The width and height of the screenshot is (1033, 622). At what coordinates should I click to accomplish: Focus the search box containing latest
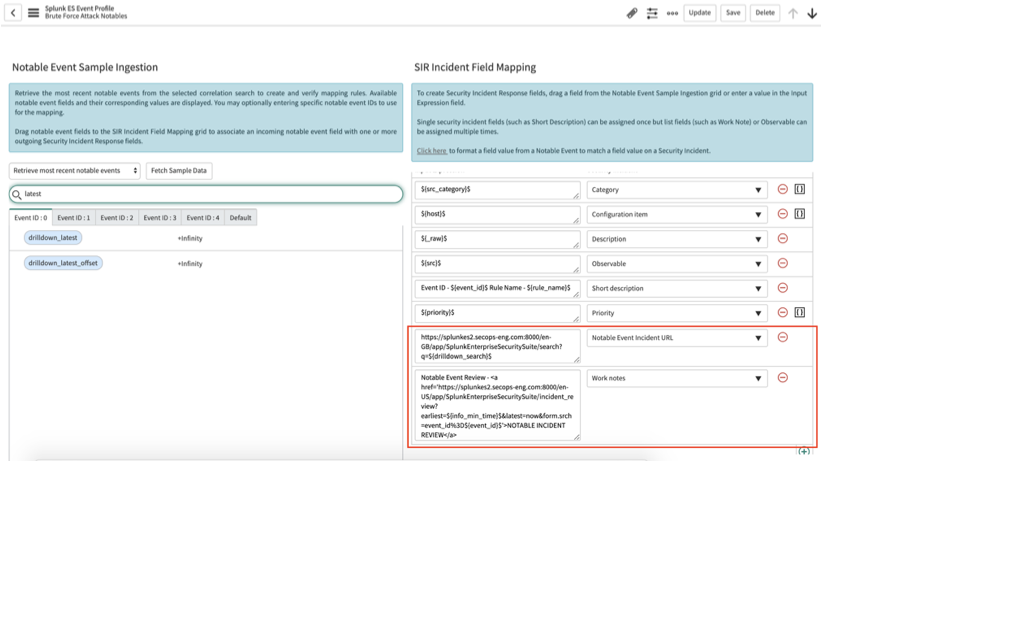click(x=206, y=194)
